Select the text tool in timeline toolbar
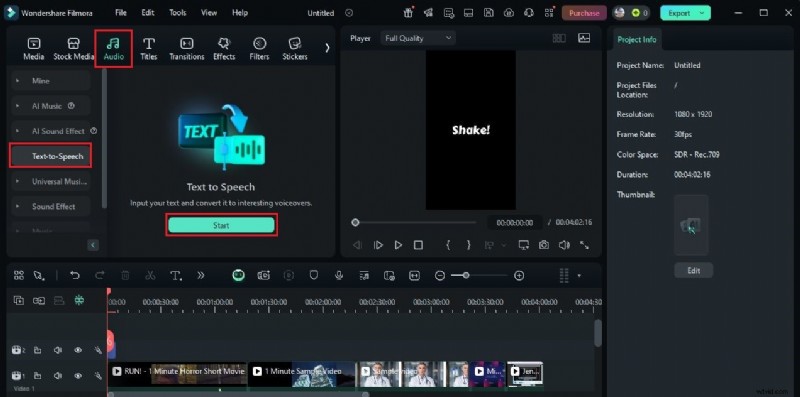800x397 pixels. point(176,276)
